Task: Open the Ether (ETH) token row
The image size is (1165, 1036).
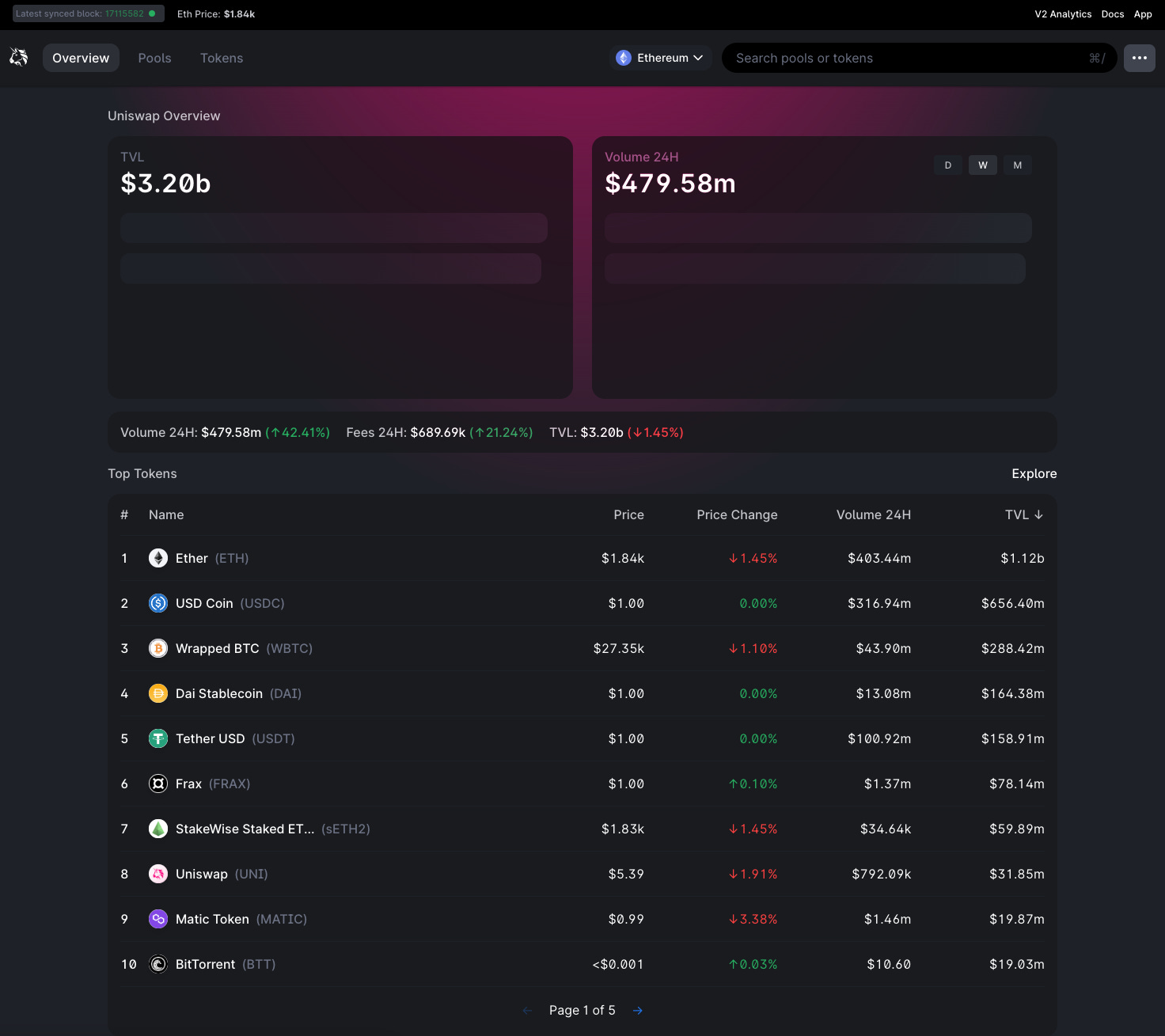Action: [582, 558]
